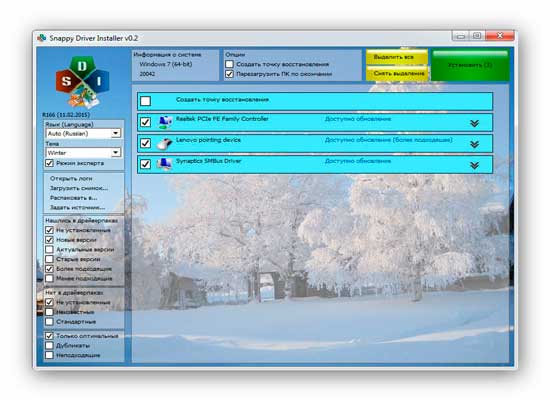Screen dimensions: 550x400
Task: Uncheck Новые версии filter
Action: 49,240
